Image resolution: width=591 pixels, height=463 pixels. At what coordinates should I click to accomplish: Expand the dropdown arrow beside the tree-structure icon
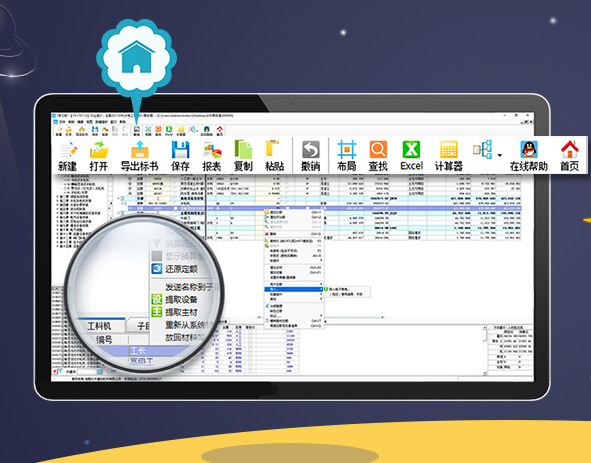coord(500,155)
